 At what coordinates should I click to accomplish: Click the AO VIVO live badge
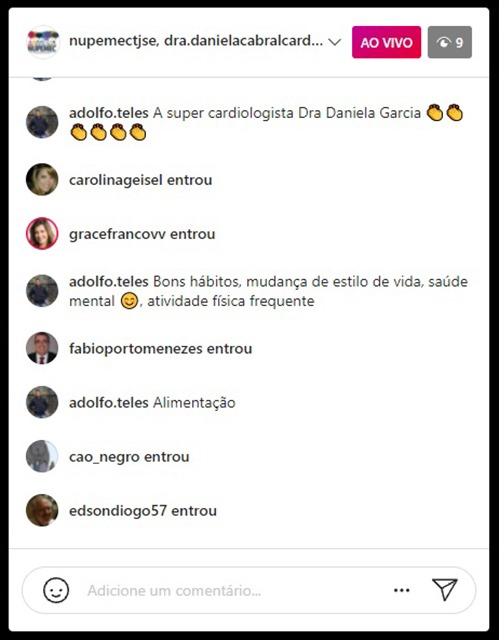point(386,42)
